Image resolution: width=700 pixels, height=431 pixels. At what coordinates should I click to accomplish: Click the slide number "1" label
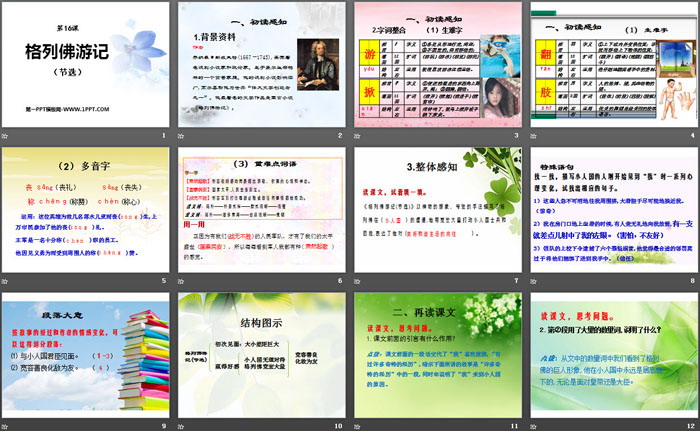164,135
